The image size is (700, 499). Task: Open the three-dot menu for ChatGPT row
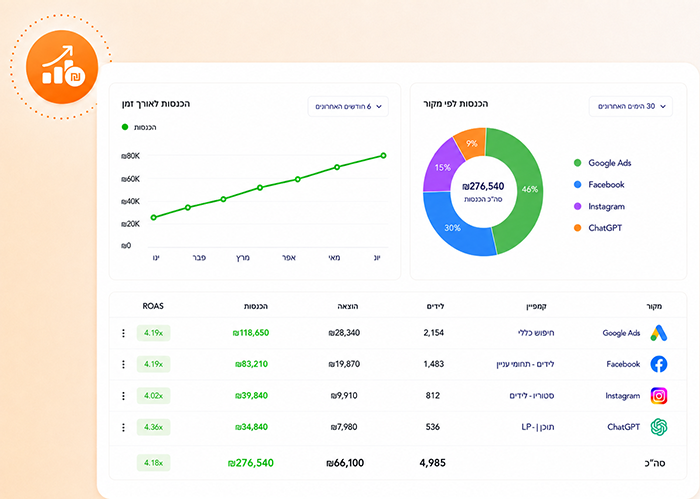[x=123, y=428]
